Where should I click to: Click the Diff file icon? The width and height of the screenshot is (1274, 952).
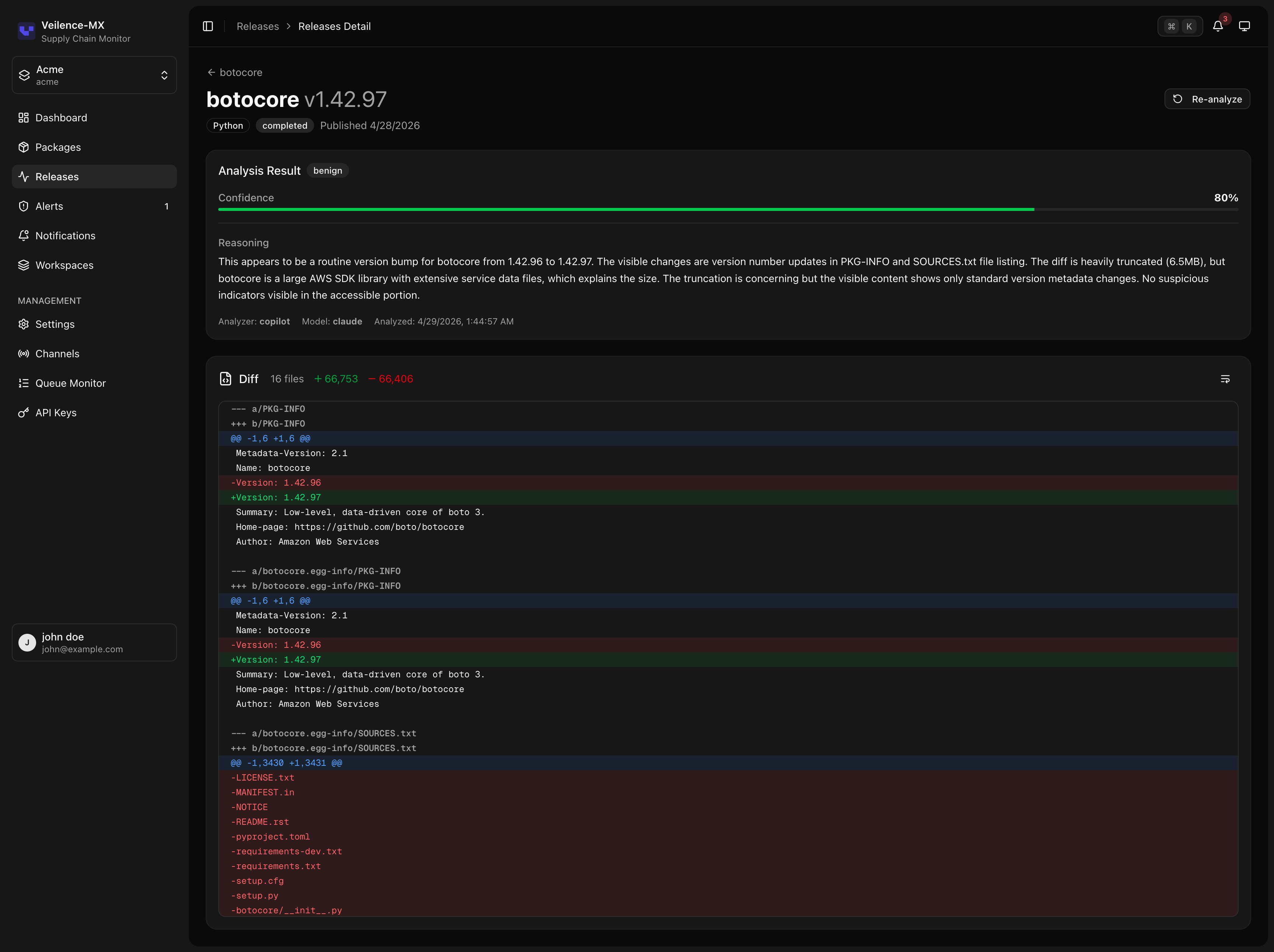coord(225,378)
